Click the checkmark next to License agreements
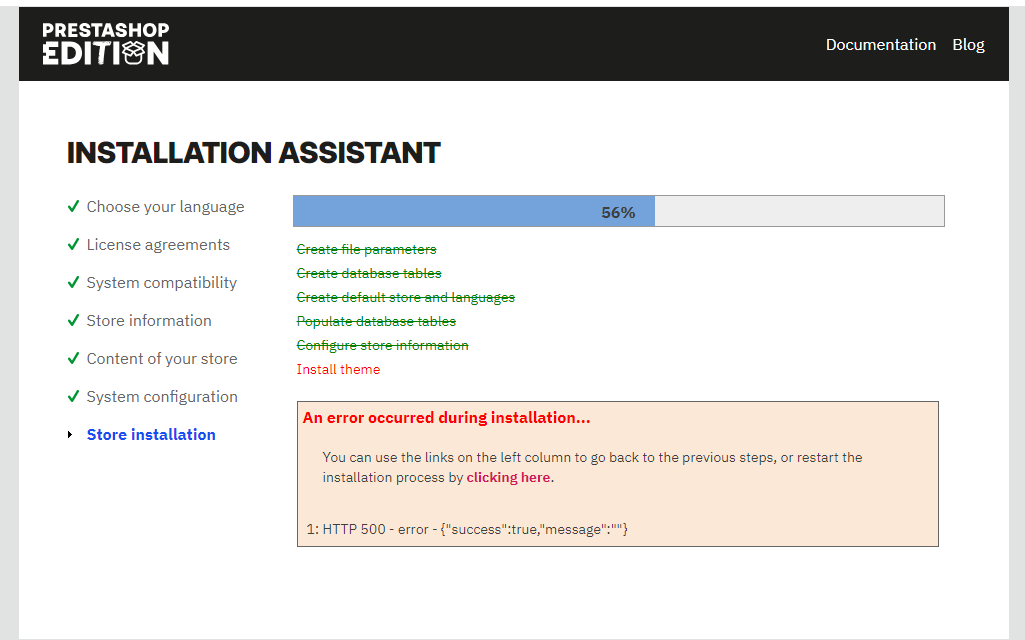 (x=73, y=244)
